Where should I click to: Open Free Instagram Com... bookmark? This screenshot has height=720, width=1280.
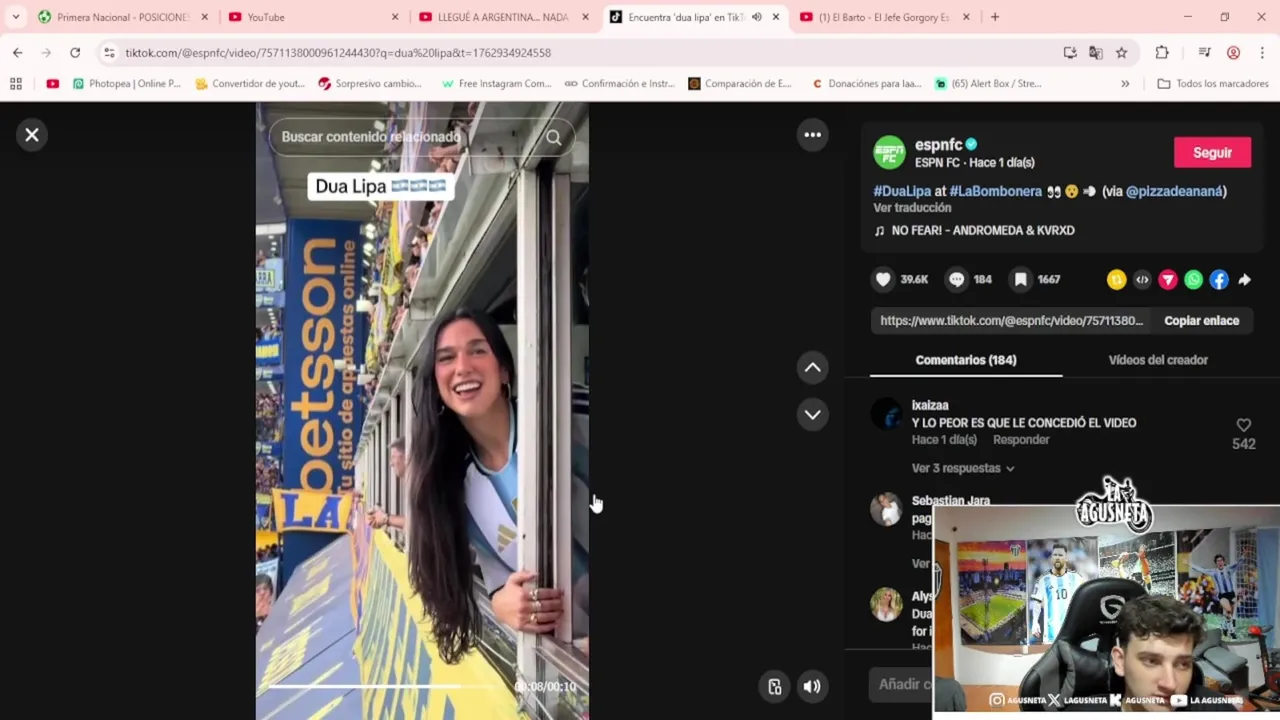pos(496,84)
